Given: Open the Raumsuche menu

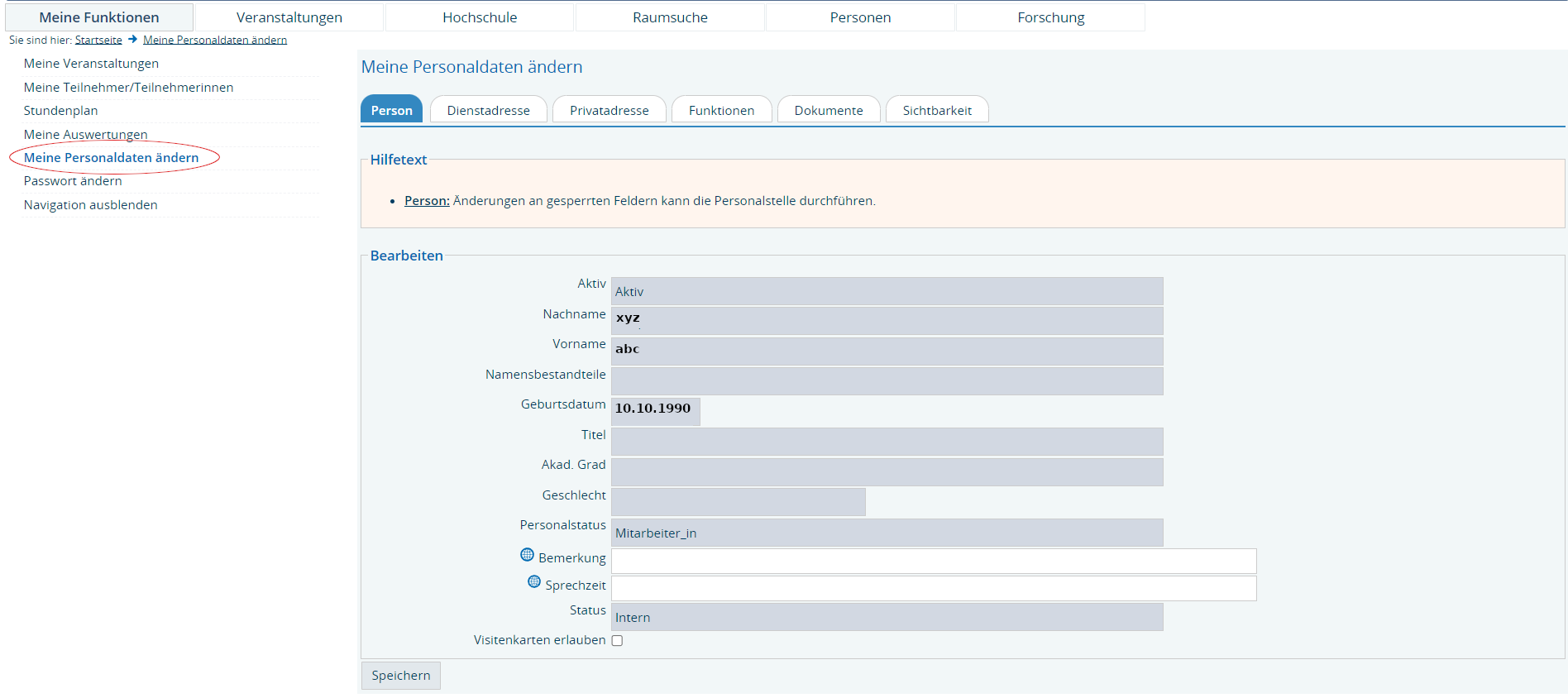Looking at the screenshot, I should click(670, 17).
